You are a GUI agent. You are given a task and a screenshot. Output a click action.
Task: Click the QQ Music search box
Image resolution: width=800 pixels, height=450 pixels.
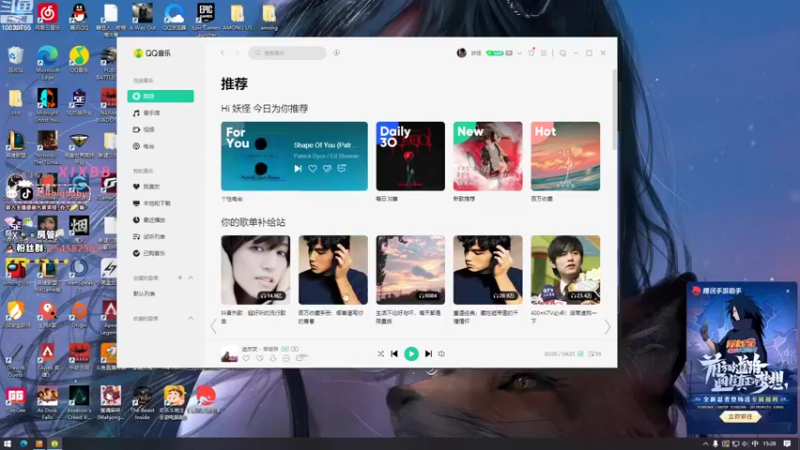(x=287, y=53)
